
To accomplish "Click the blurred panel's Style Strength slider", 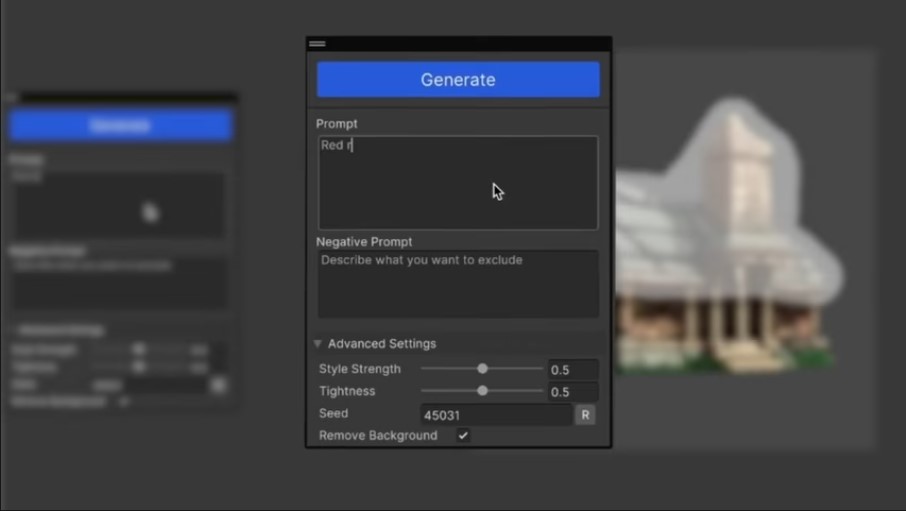I will pos(139,350).
